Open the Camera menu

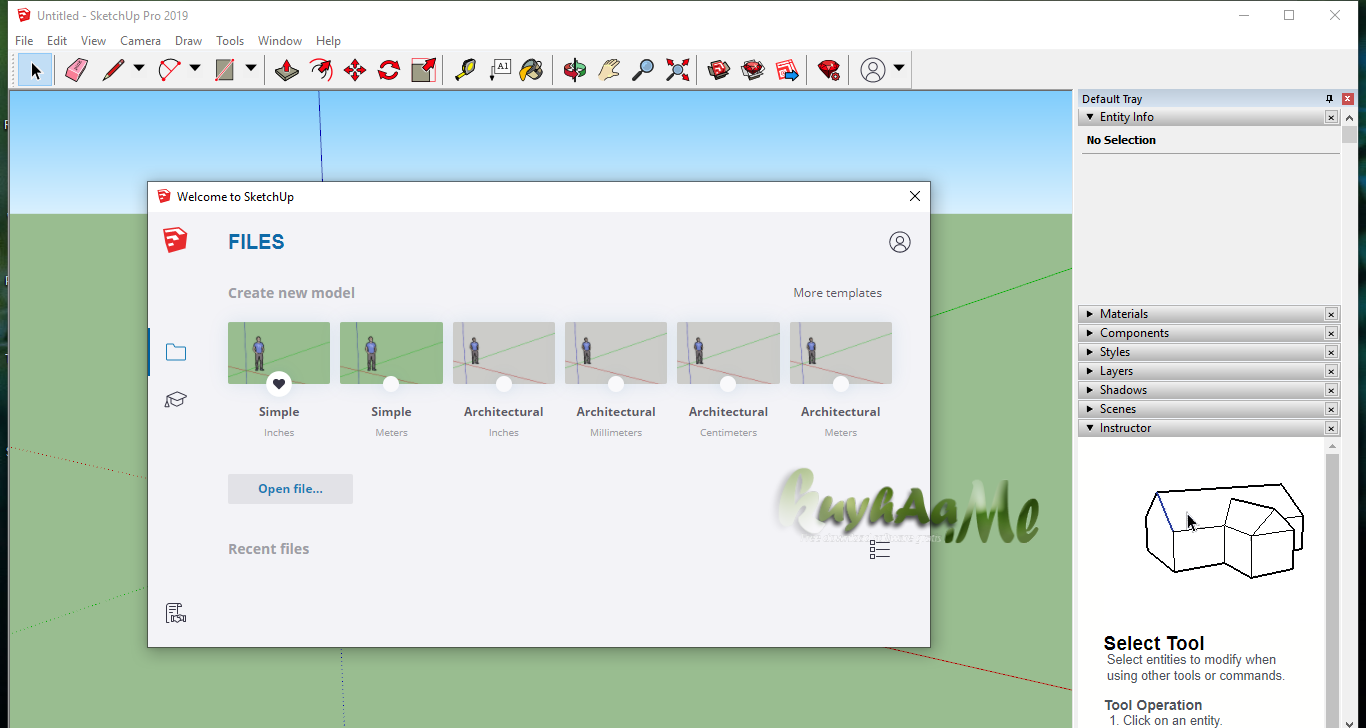(140, 41)
